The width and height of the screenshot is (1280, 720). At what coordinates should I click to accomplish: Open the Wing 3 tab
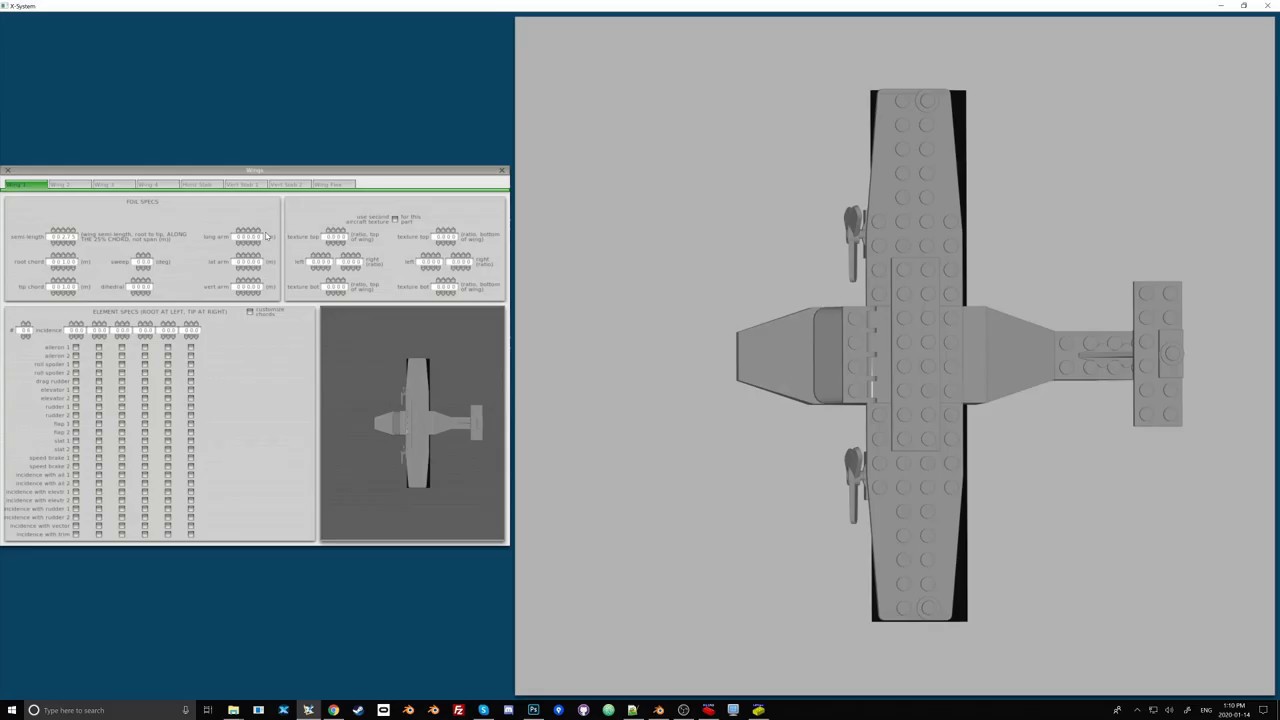click(113, 185)
